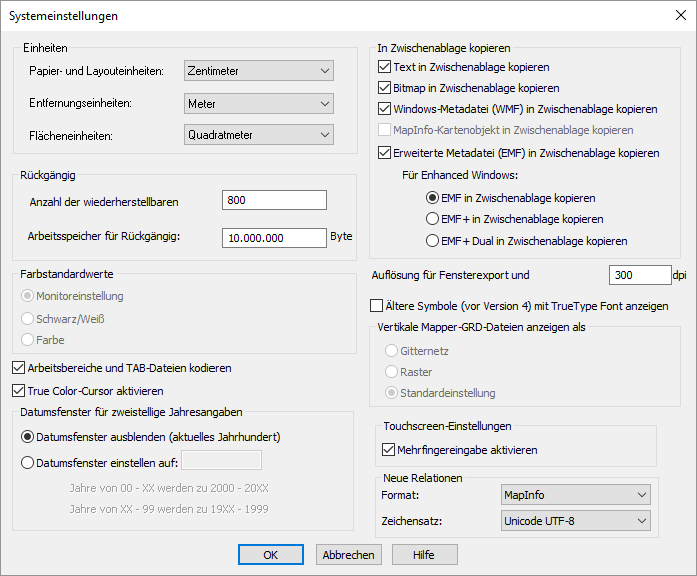Click the dpi unit label
Viewport: 697px width, 576px height.
679,275
